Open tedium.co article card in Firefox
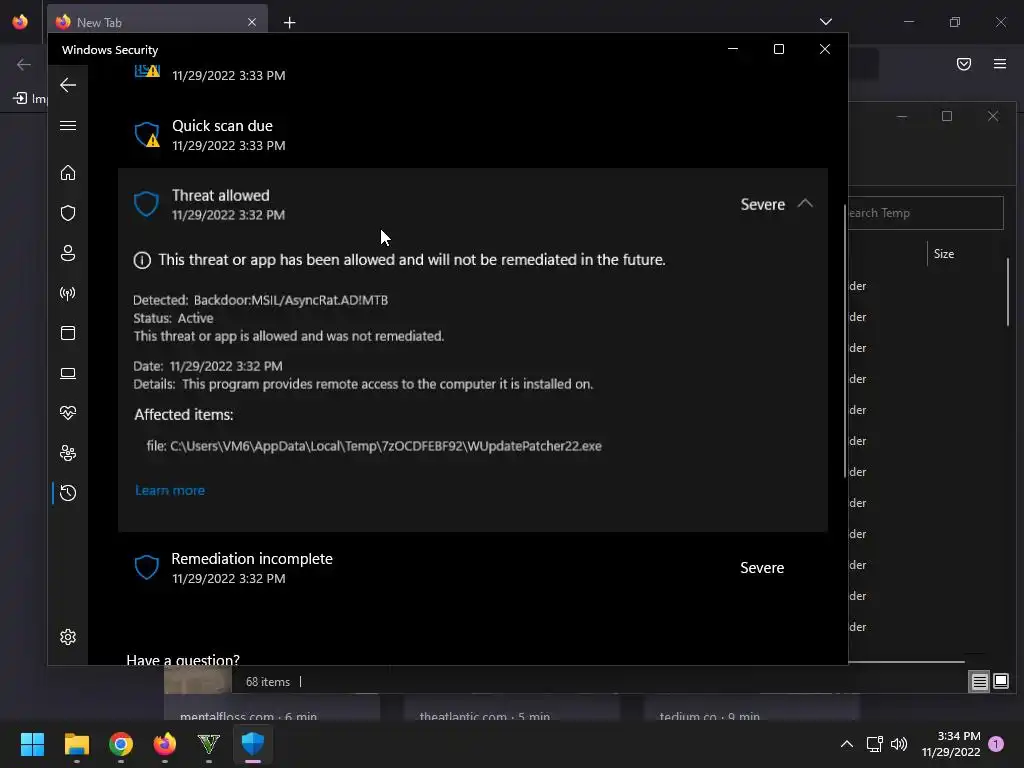 [751, 707]
